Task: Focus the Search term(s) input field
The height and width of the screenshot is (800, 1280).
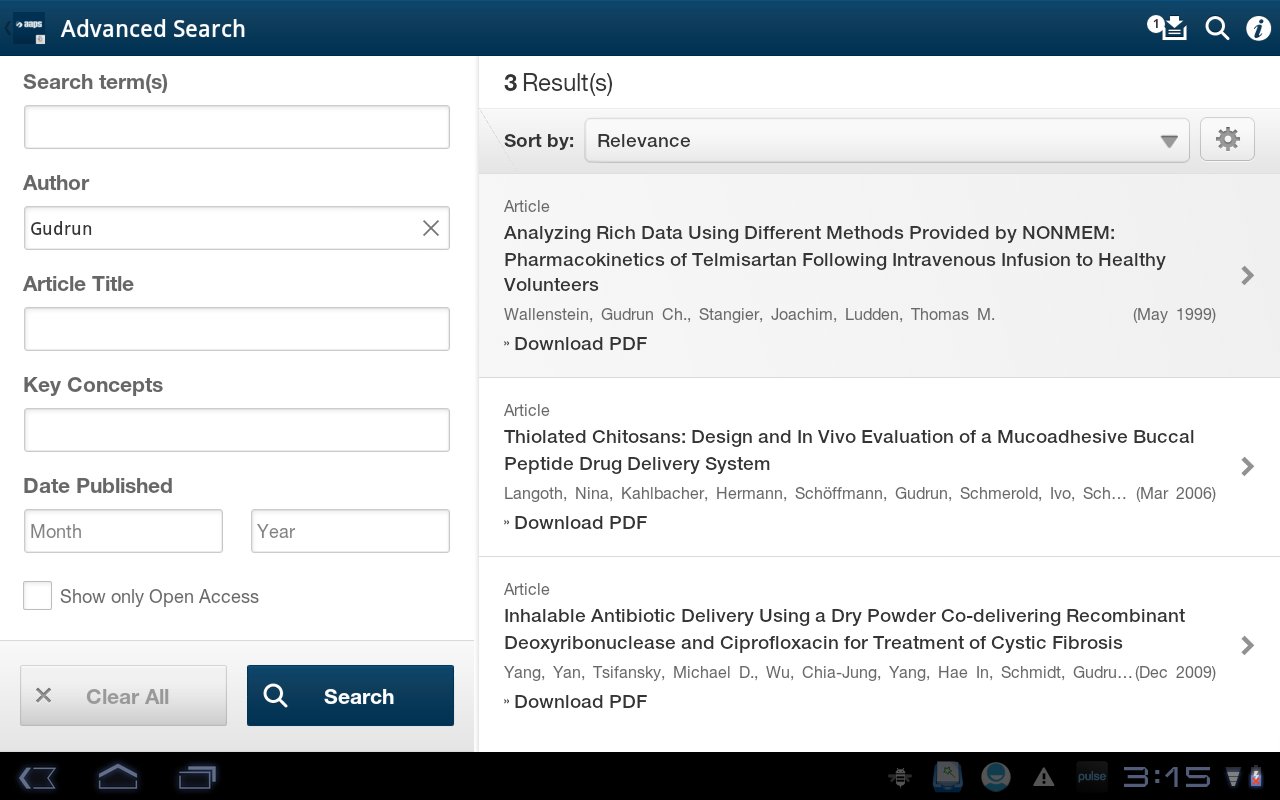Action: pos(237,127)
